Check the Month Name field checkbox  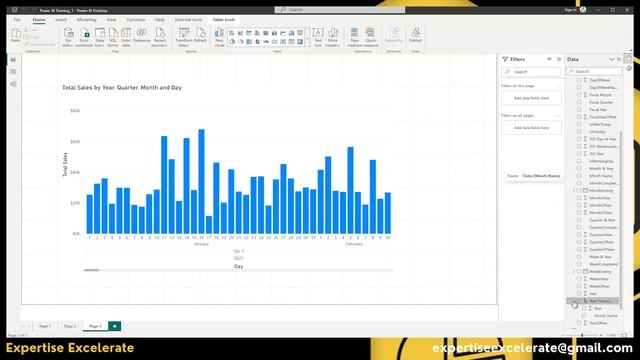[x=579, y=176]
